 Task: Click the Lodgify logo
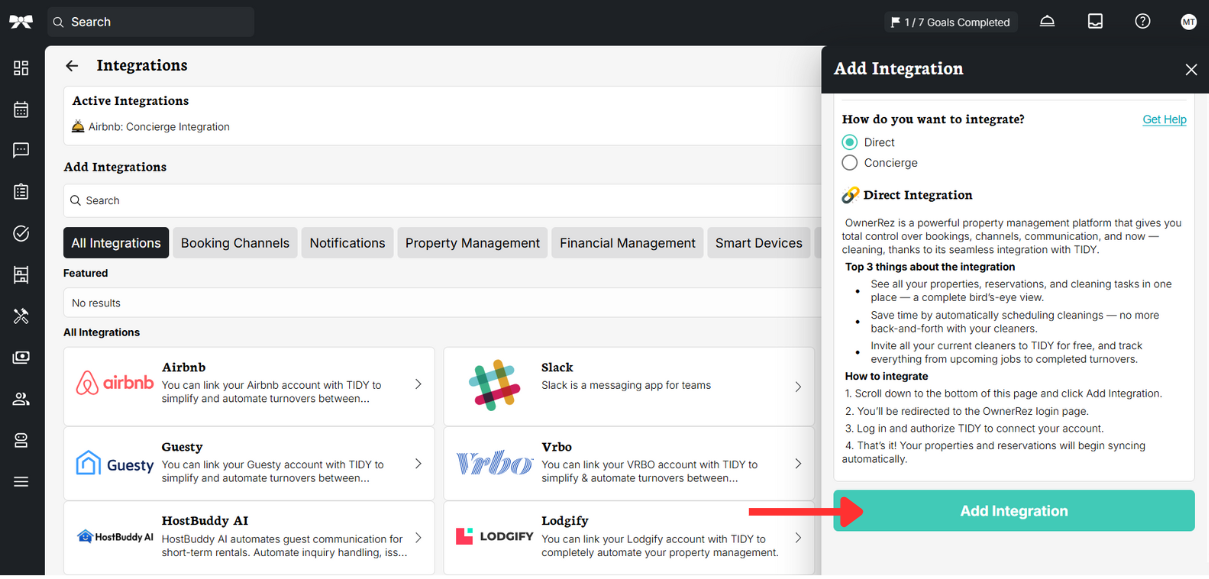click(495, 537)
